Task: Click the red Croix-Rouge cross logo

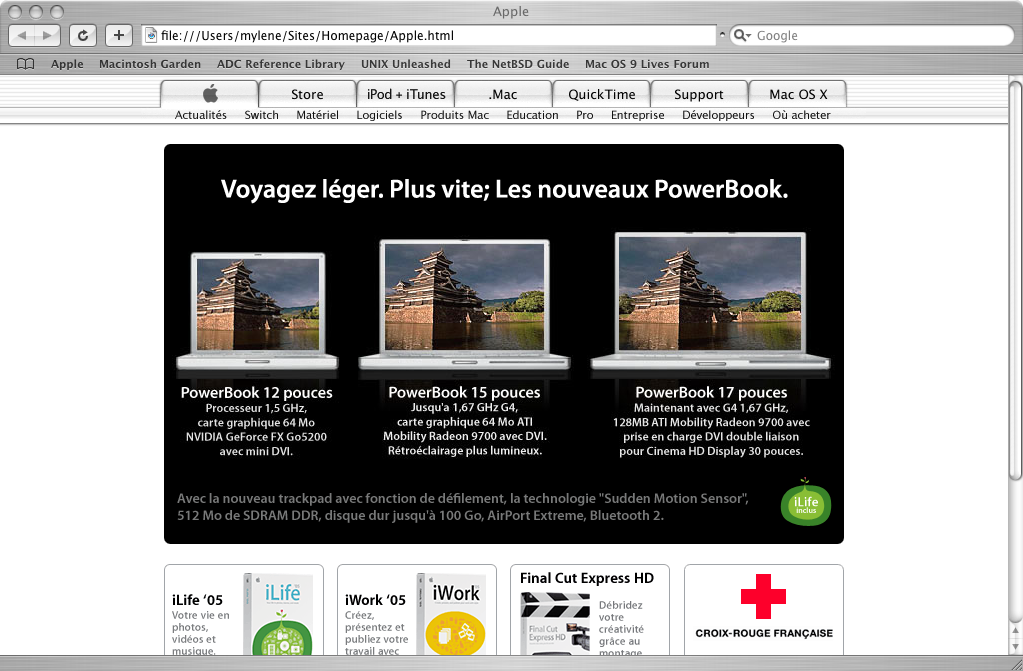Action: point(763,596)
